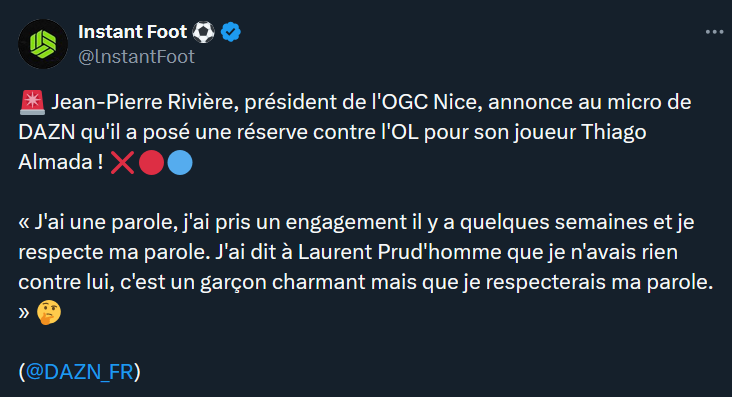This screenshot has width=732, height=397.
Task: Open the @lnstantFoot handle link
Action: [136, 57]
